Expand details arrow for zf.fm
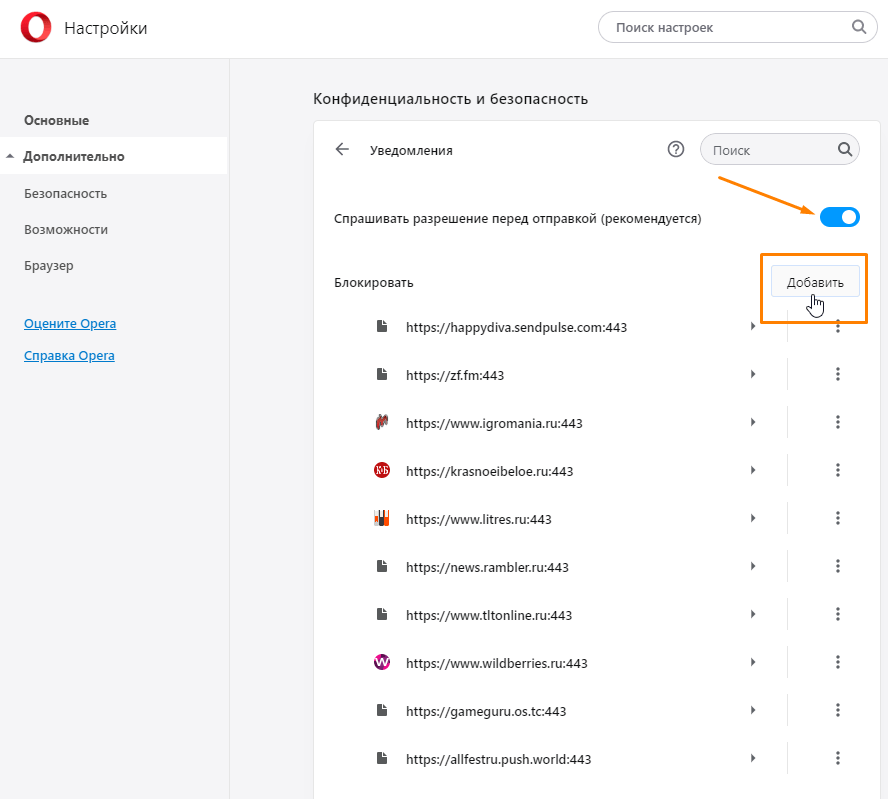This screenshot has height=799, width=888. [752, 375]
